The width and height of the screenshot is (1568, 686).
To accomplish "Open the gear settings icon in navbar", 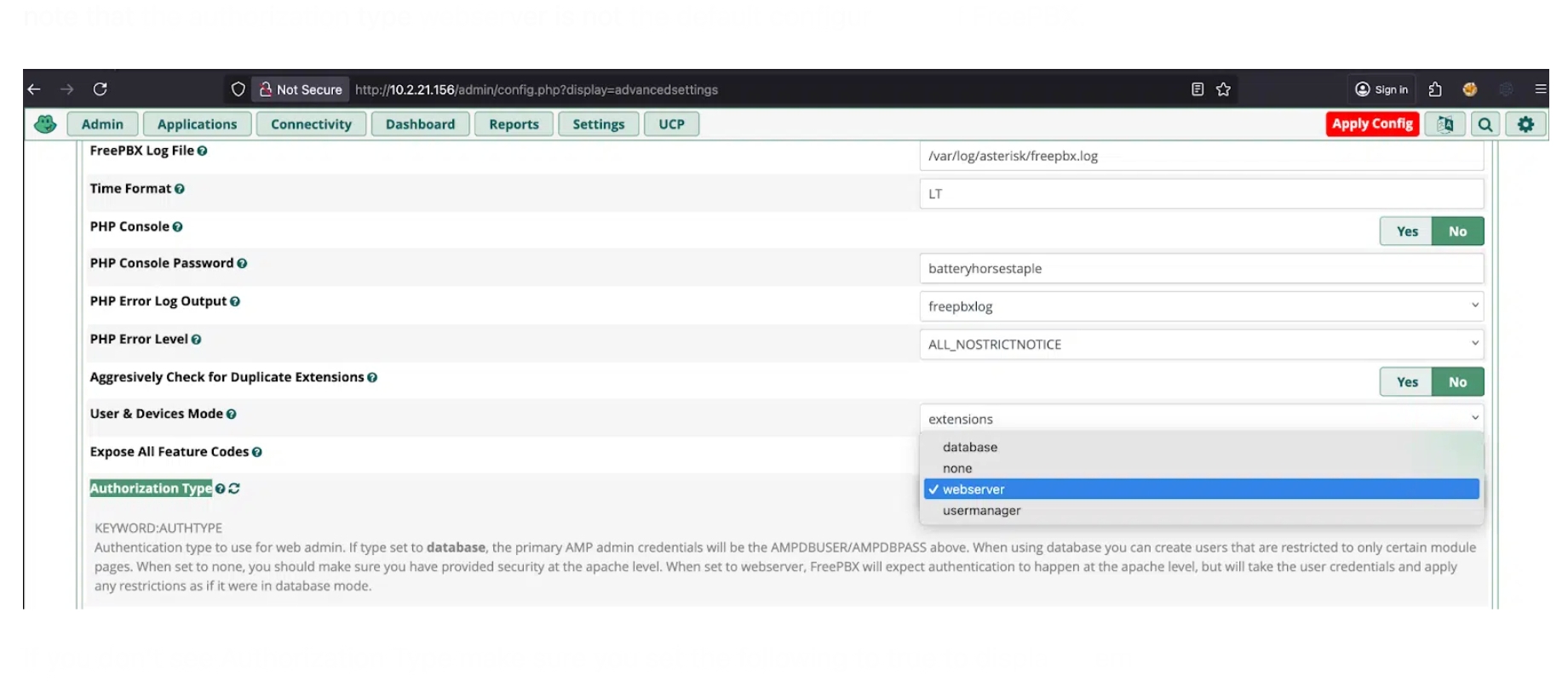I will [x=1525, y=124].
